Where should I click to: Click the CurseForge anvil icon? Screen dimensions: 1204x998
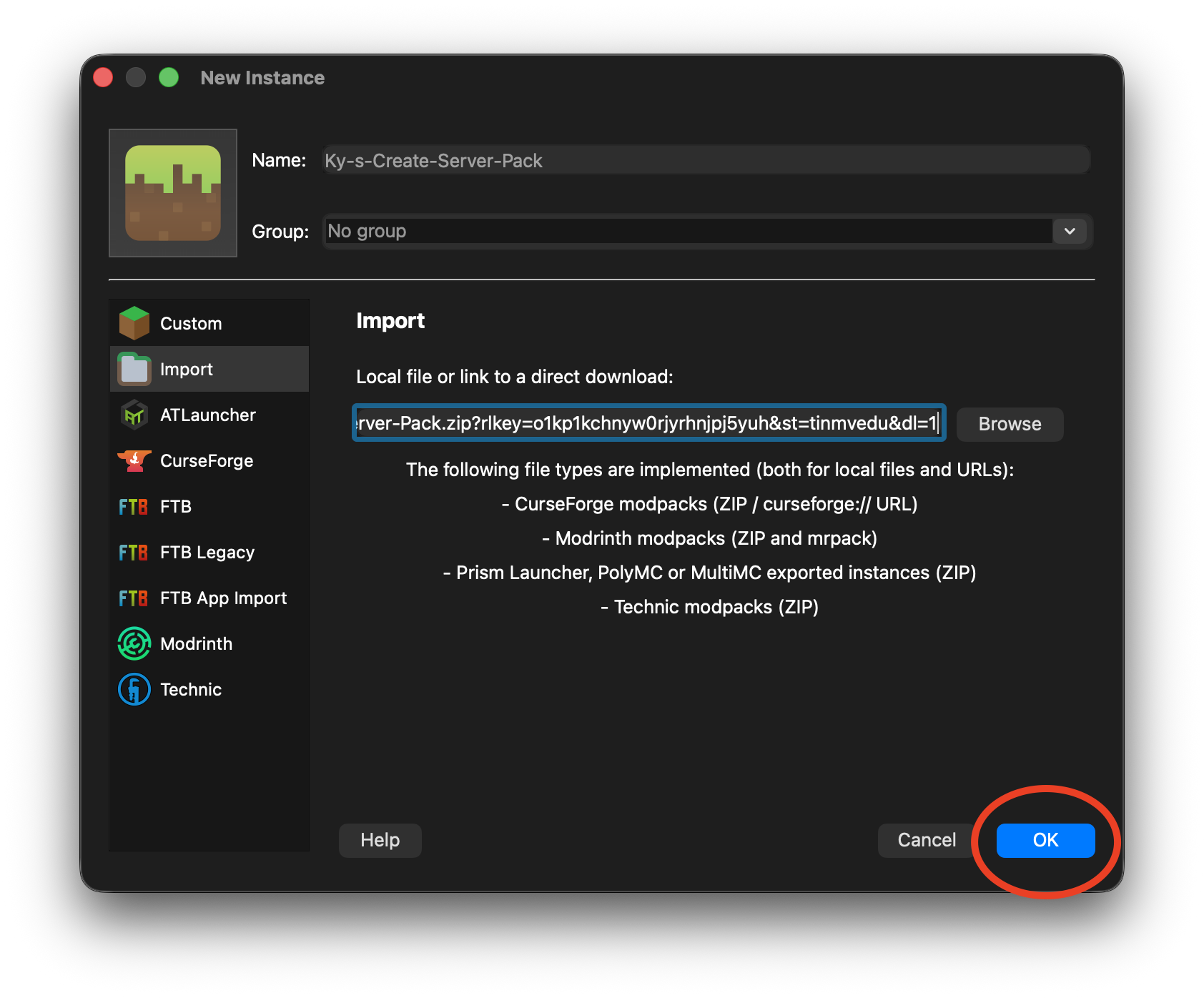(x=134, y=460)
